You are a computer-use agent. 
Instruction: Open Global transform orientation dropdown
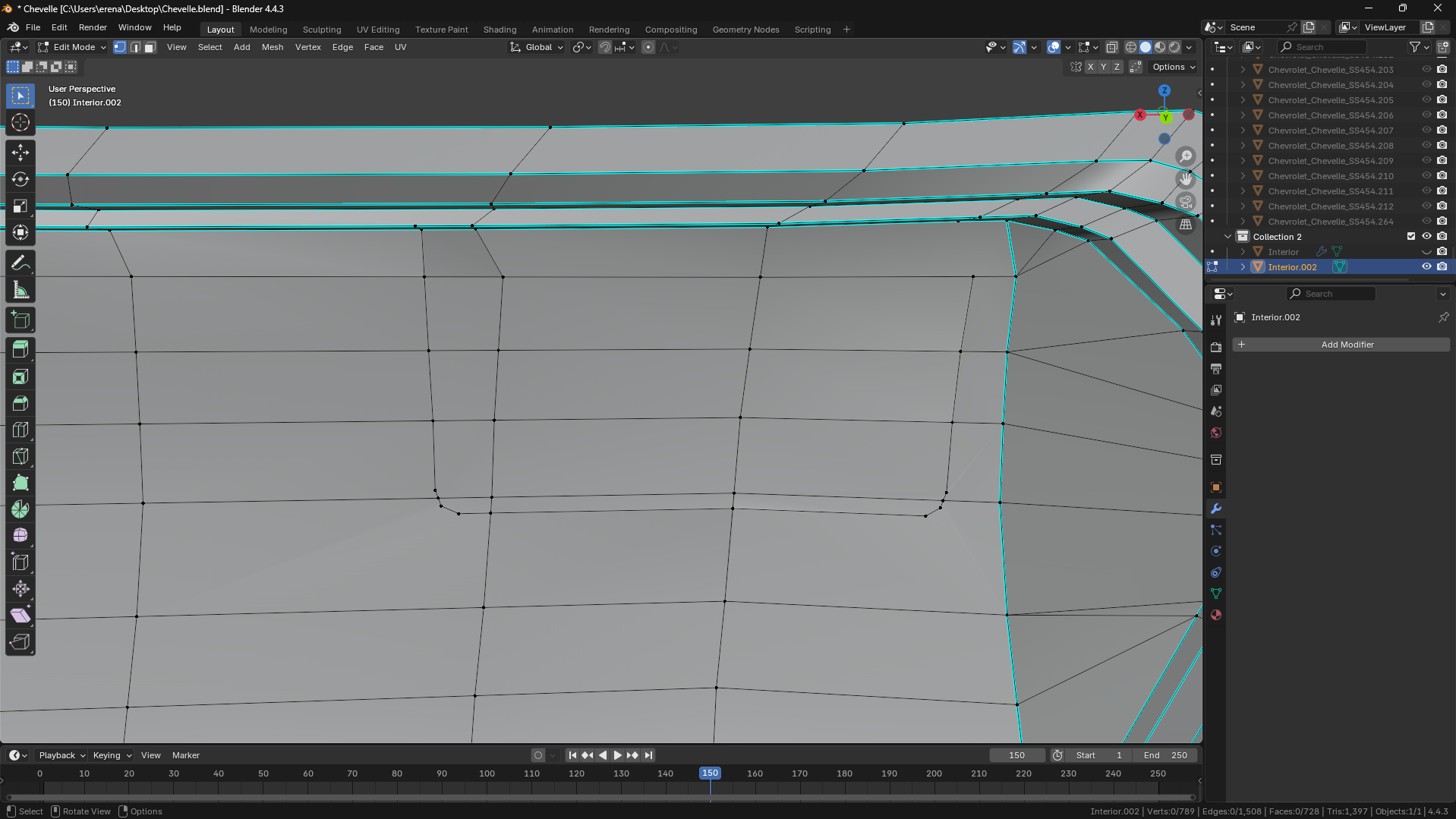537,47
